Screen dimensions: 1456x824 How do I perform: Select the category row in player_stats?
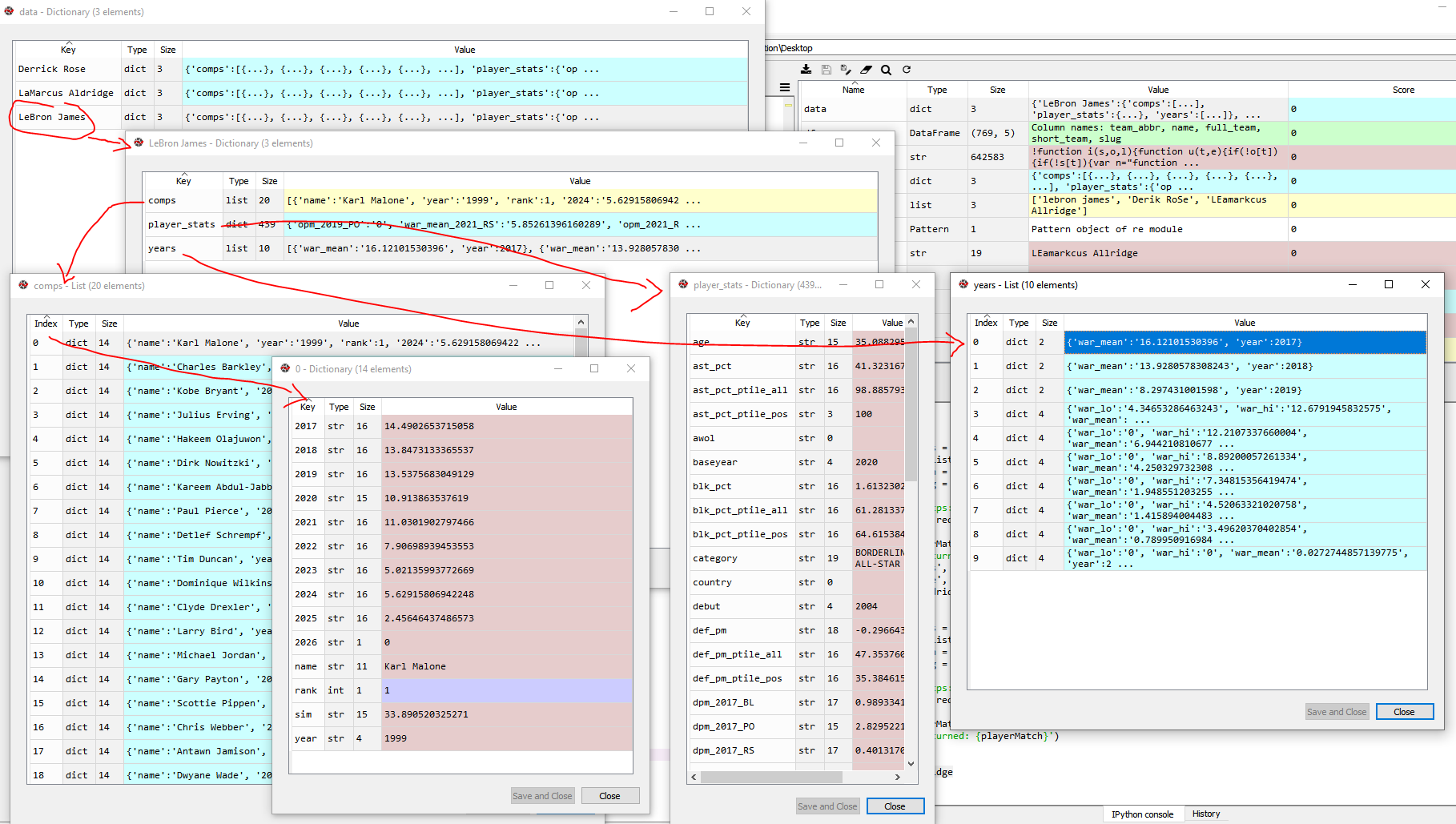tap(796, 558)
